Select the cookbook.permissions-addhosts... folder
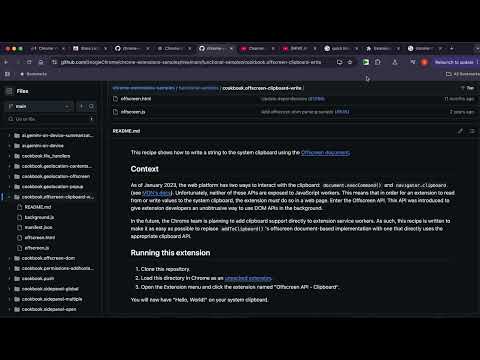This screenshot has height=360, width=480. [x=57, y=268]
